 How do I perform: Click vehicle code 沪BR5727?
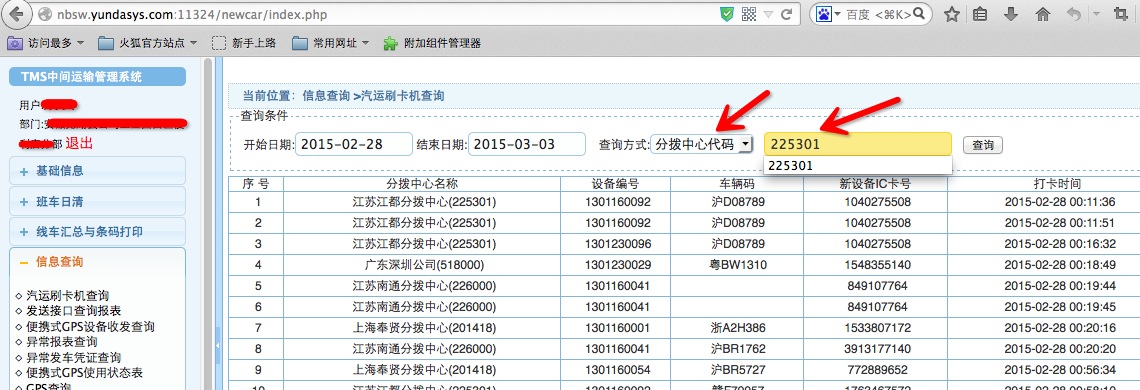tap(738, 370)
